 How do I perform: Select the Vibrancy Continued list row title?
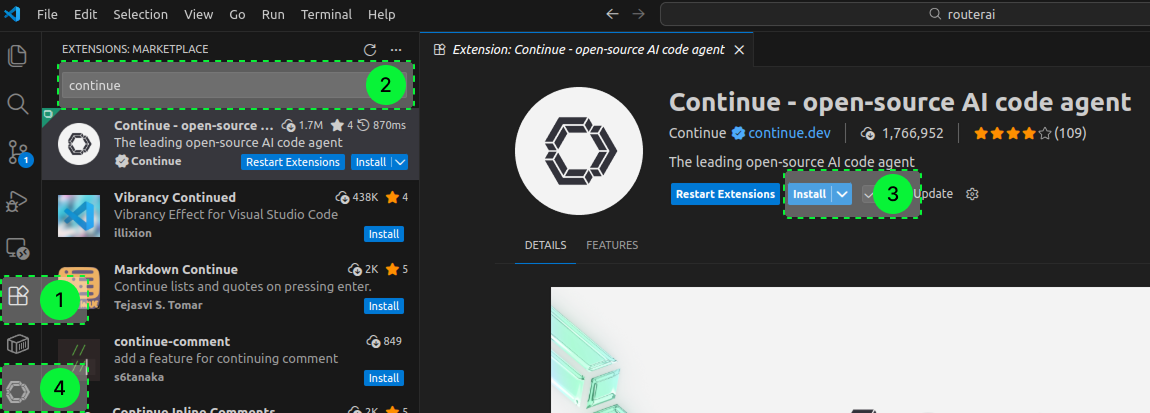point(175,197)
